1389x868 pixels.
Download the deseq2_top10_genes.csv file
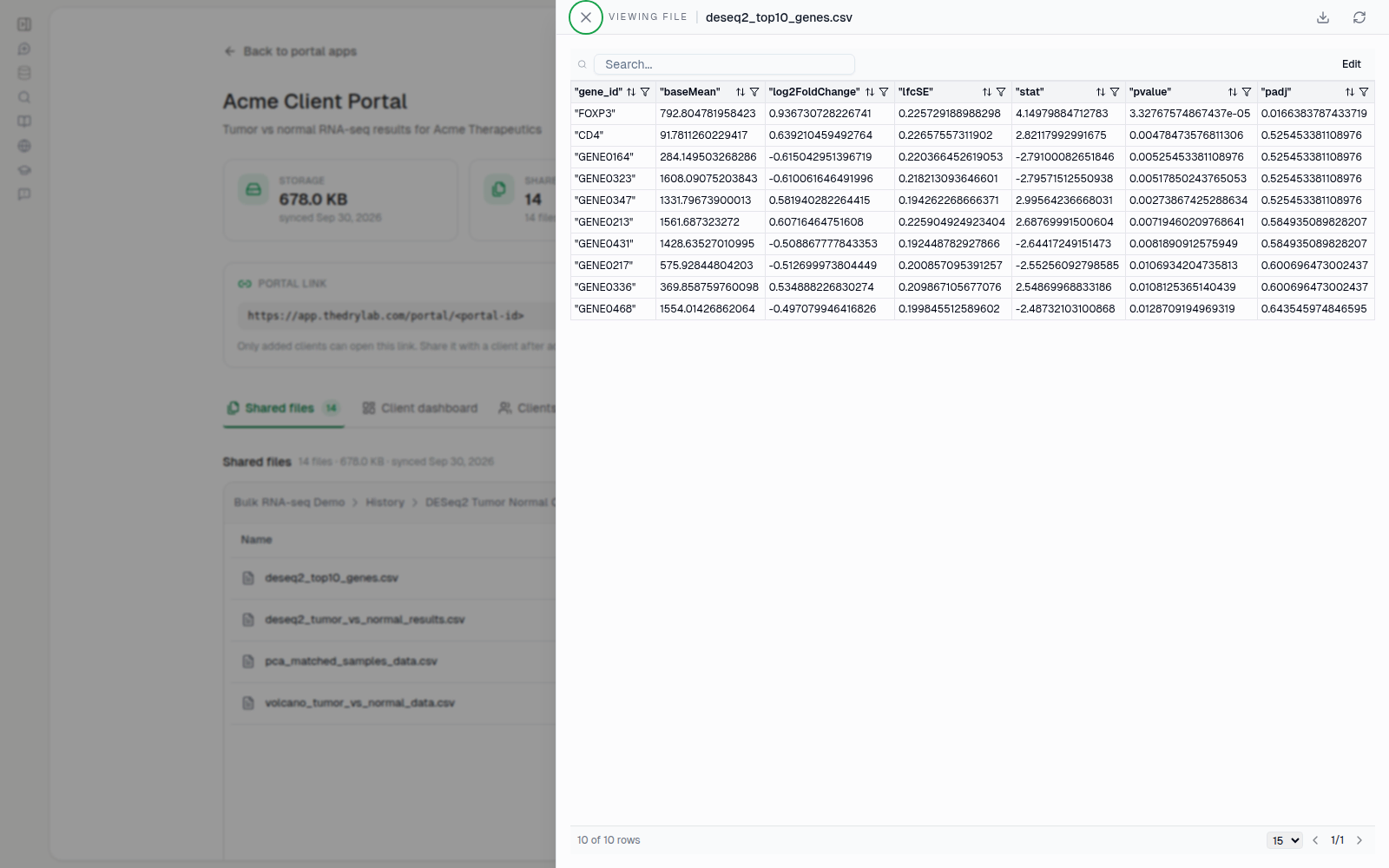pos(1323,17)
